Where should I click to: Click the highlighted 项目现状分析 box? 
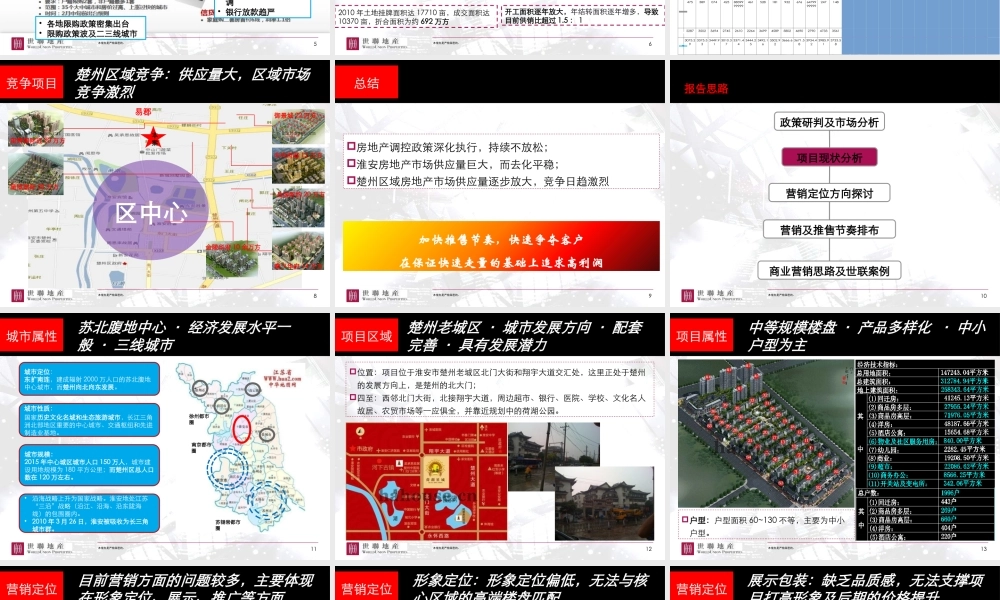tap(829, 157)
